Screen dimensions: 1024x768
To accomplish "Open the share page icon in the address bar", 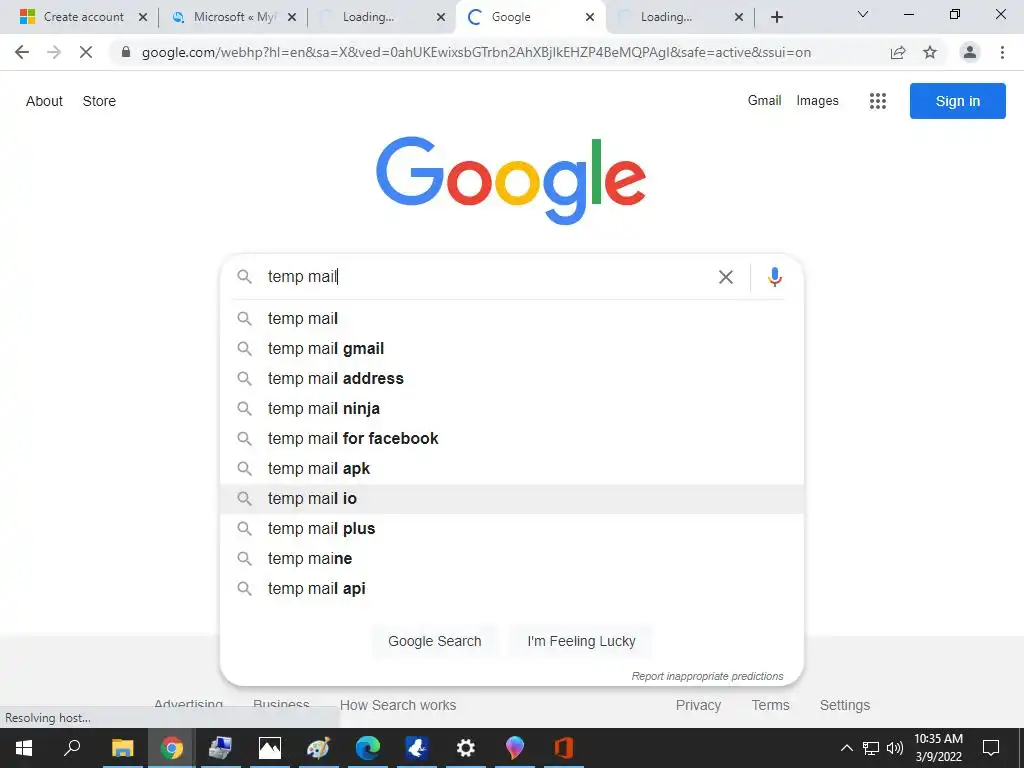I will coord(898,52).
